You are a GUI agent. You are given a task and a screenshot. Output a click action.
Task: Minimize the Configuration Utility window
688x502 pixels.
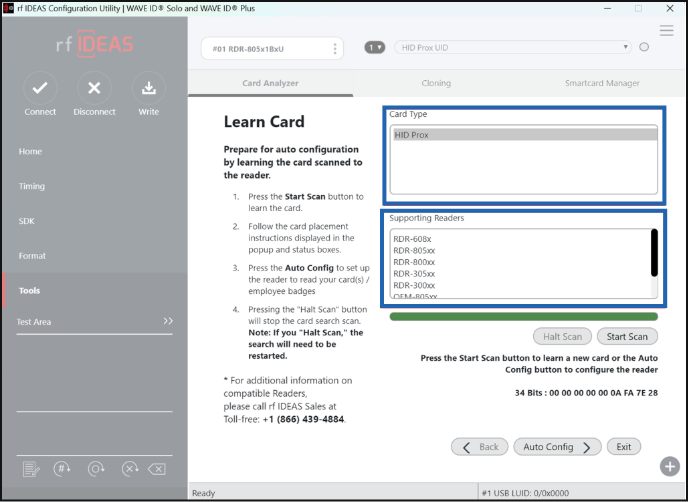coord(607,8)
